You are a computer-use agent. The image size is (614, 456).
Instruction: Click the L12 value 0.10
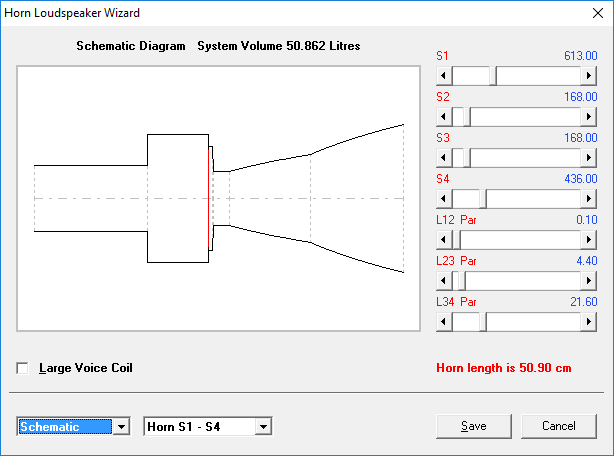tap(587, 220)
